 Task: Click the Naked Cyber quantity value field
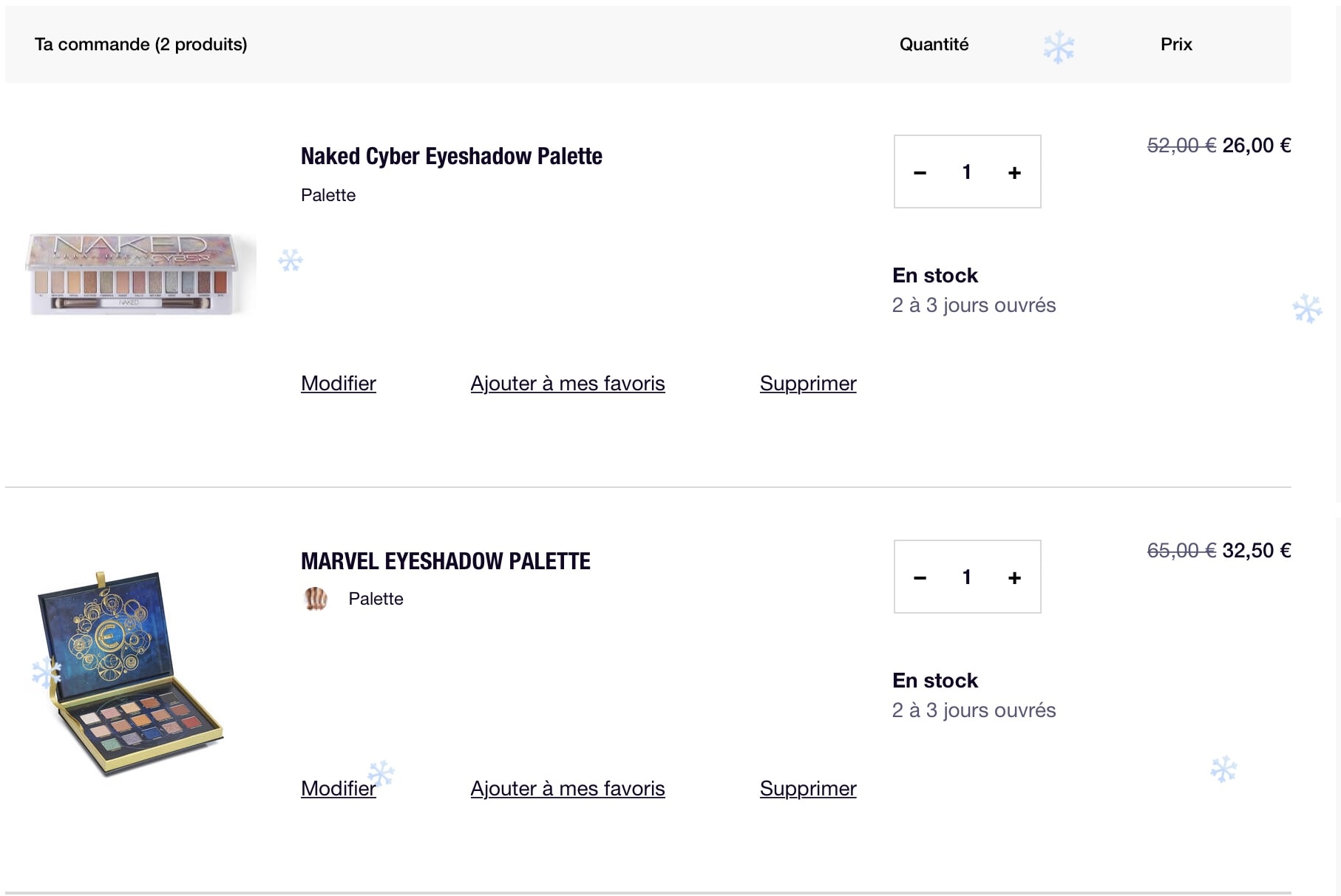(966, 172)
